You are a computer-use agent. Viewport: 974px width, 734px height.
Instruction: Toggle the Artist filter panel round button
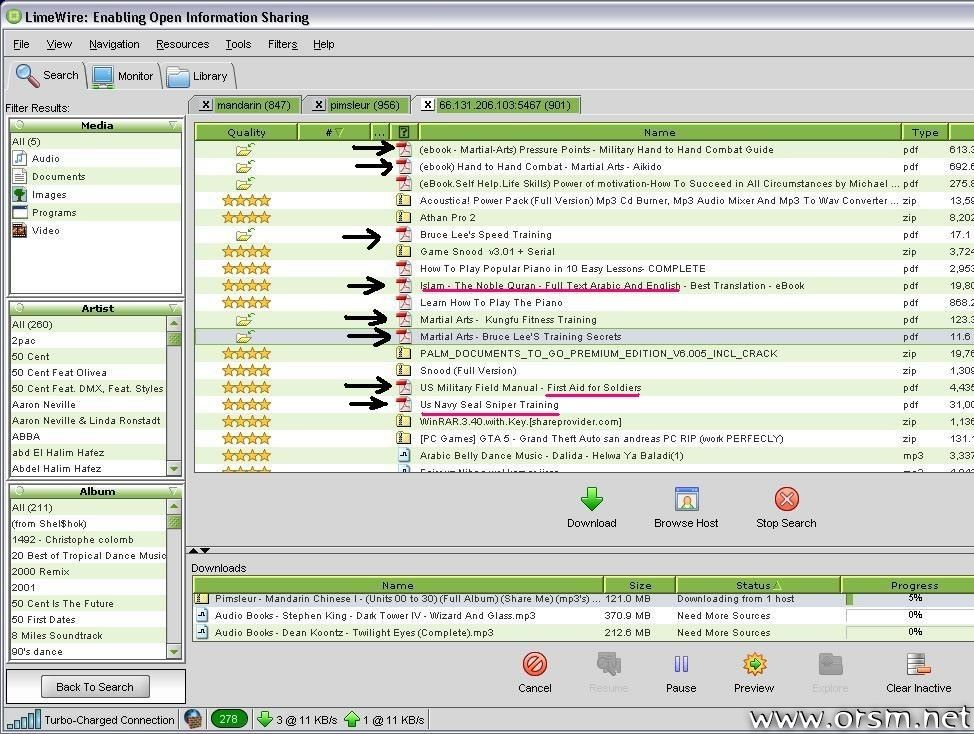tap(19, 308)
